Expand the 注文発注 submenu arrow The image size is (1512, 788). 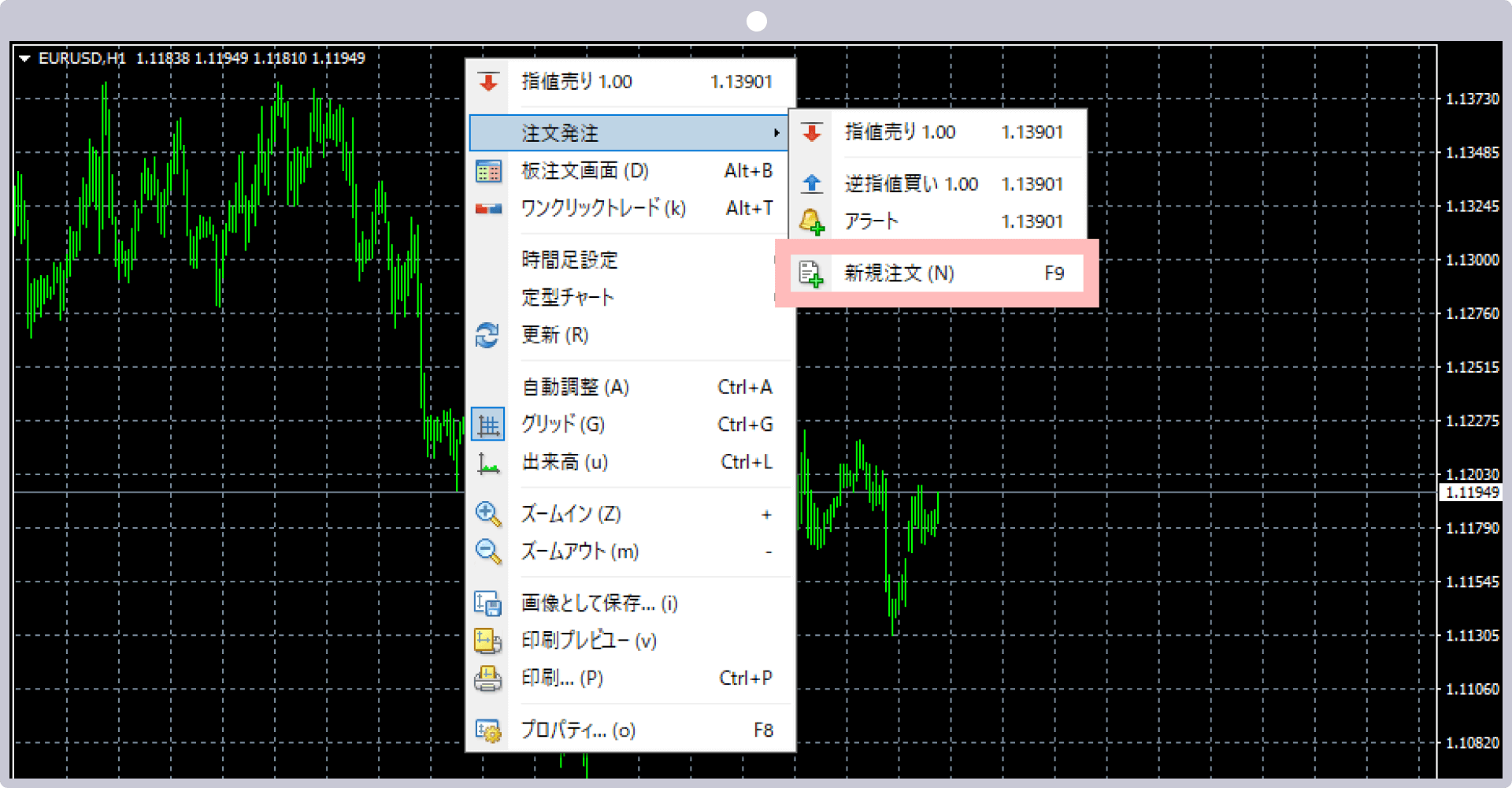pos(776,133)
